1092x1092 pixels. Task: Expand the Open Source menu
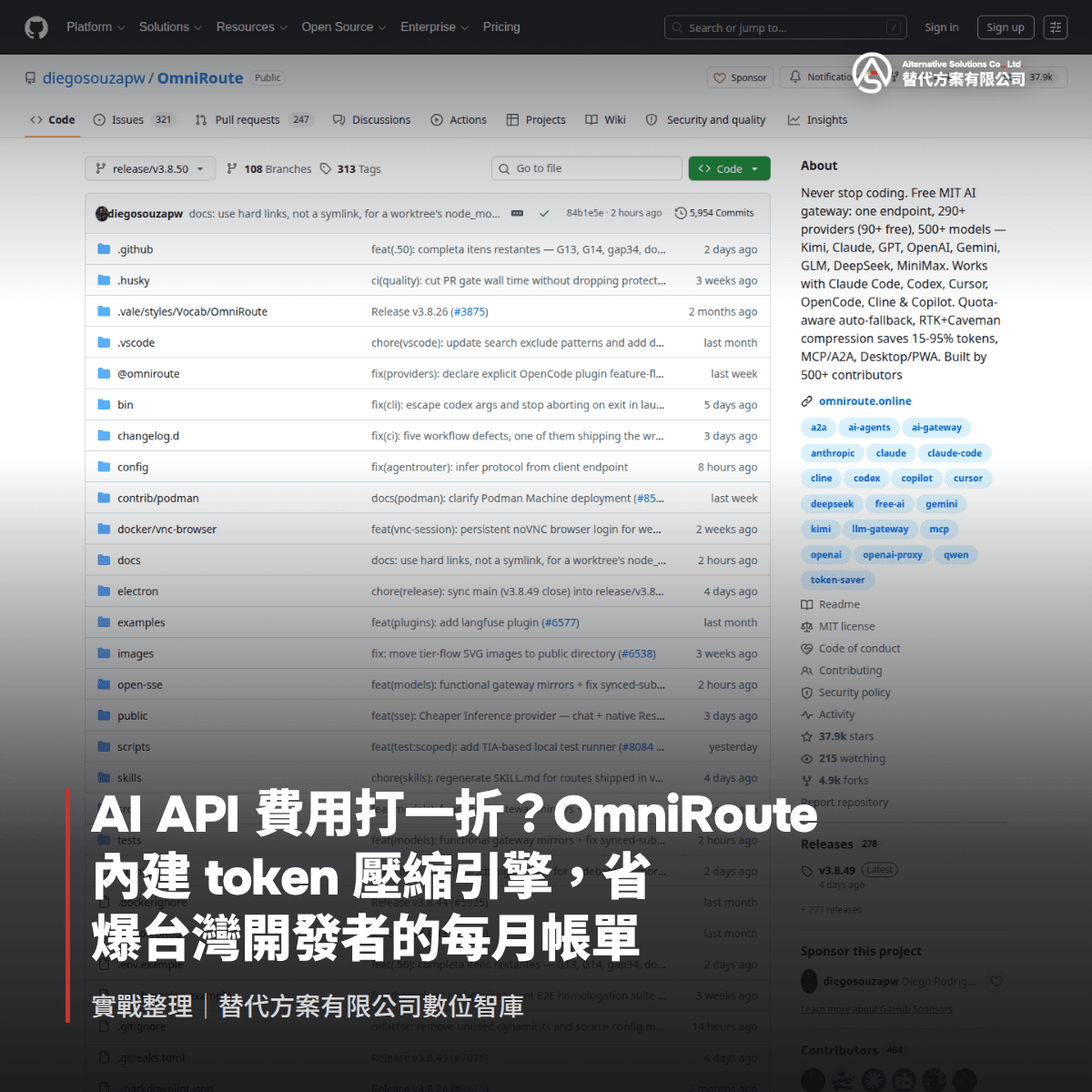click(x=344, y=27)
